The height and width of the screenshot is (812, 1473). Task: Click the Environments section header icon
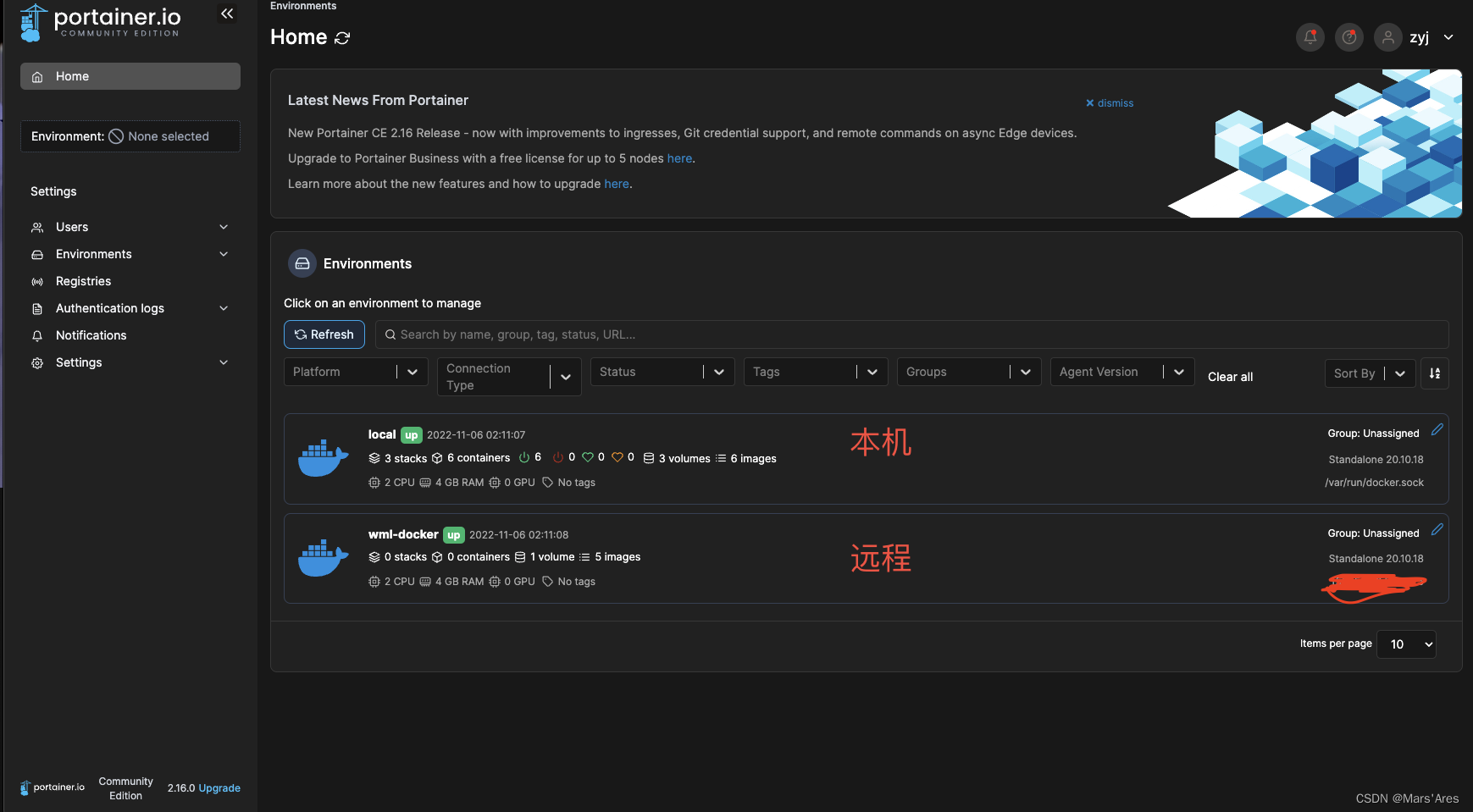302,264
